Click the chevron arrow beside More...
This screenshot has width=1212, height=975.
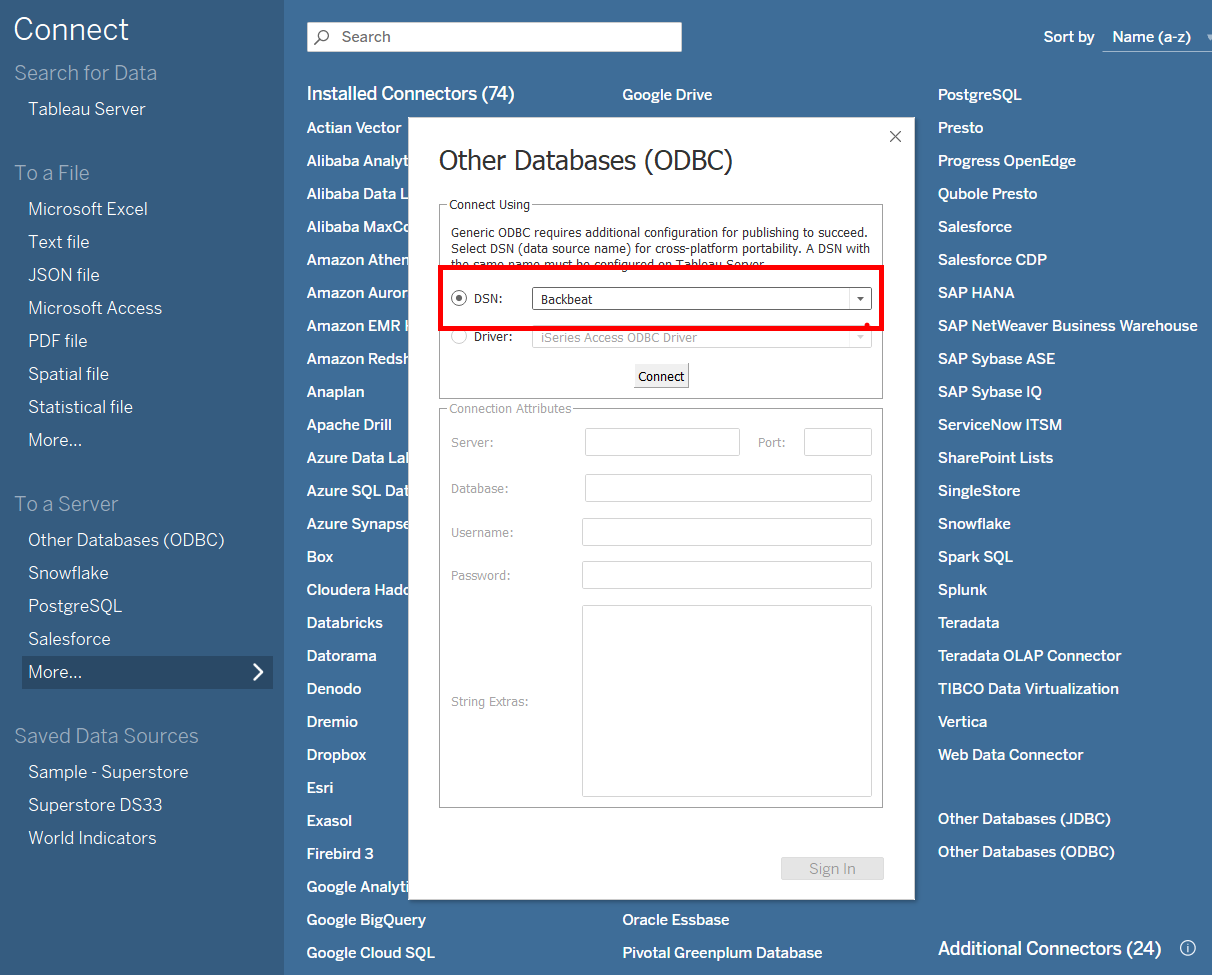click(x=258, y=672)
